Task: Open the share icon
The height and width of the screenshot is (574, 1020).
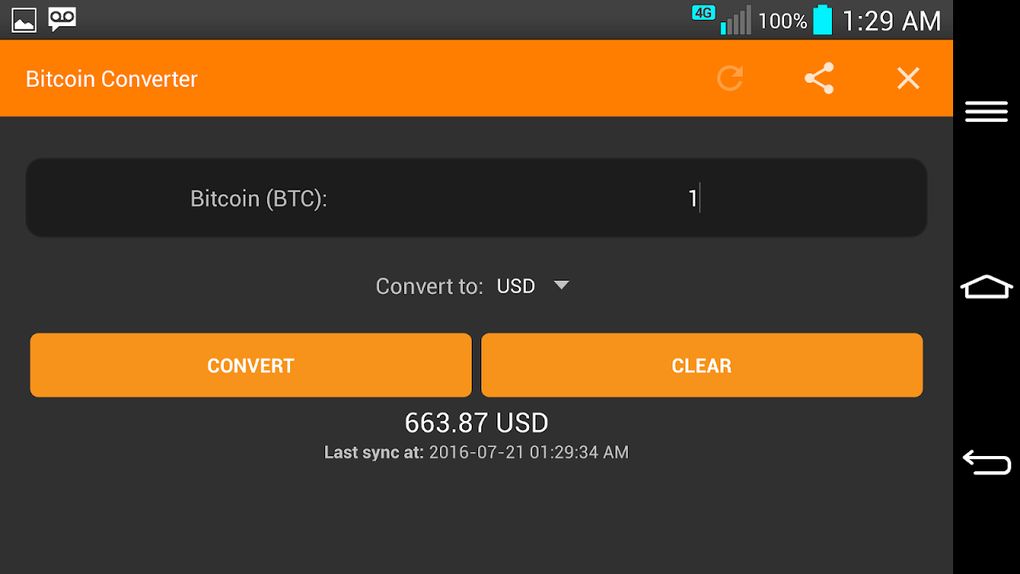Action: click(x=819, y=78)
